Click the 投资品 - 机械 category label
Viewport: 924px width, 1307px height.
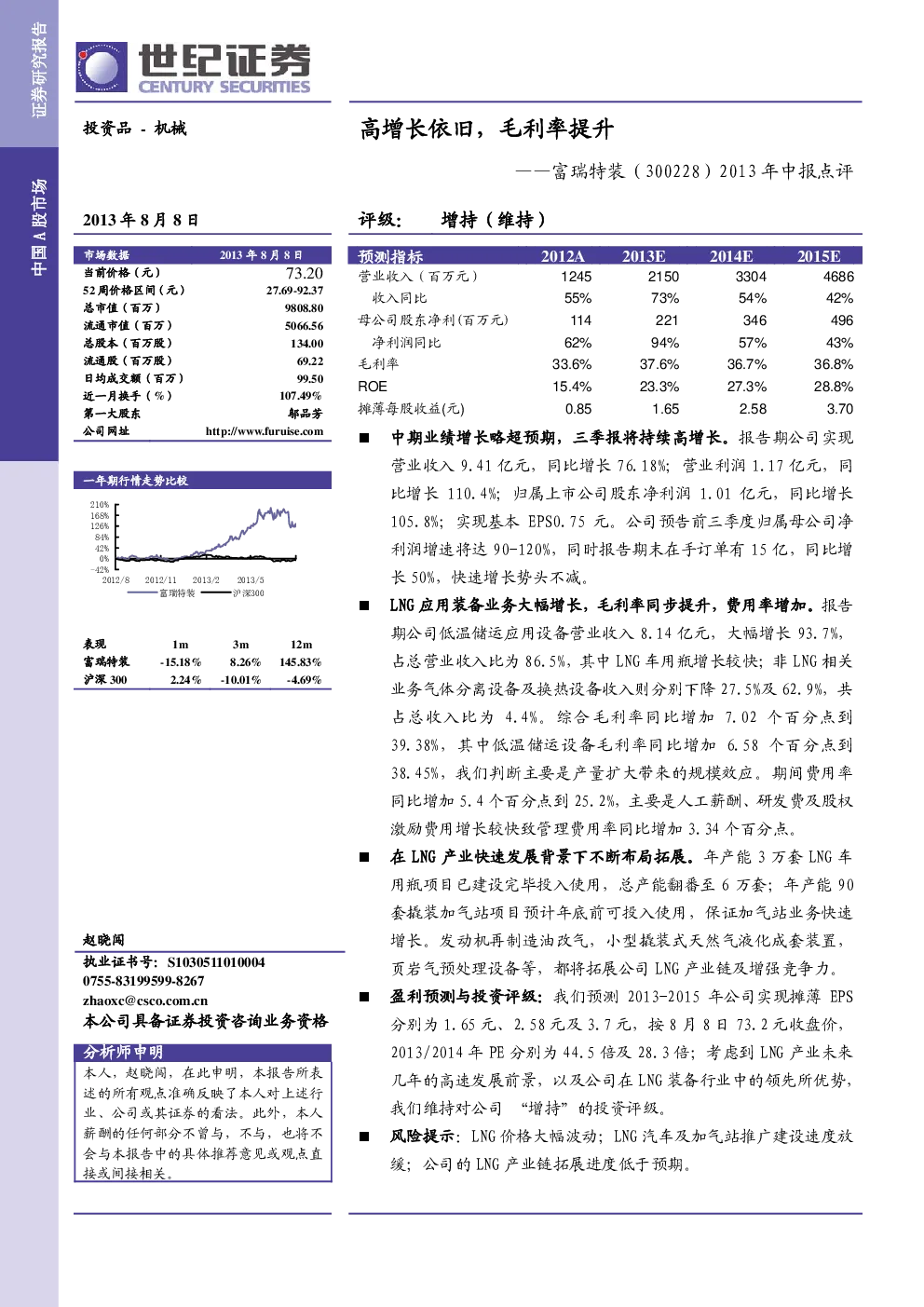[135, 129]
